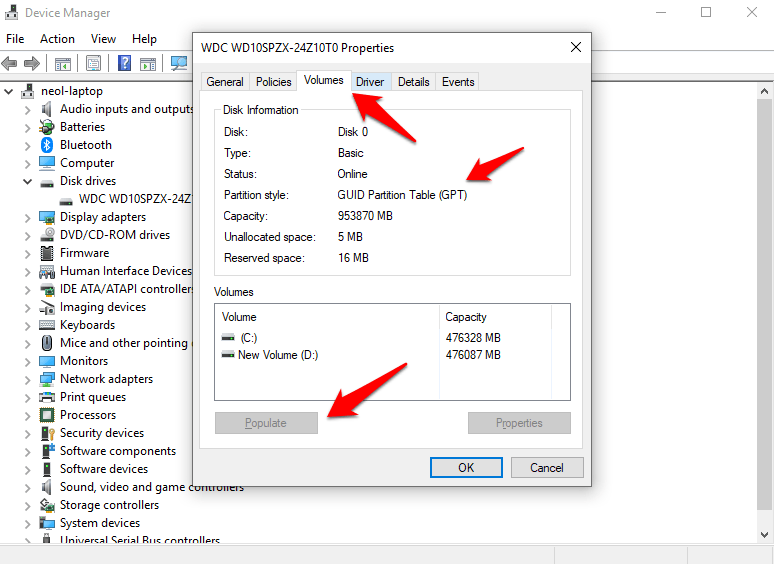Click the Human Interface Devices icon
This screenshot has height=564, width=774.
tap(47, 271)
